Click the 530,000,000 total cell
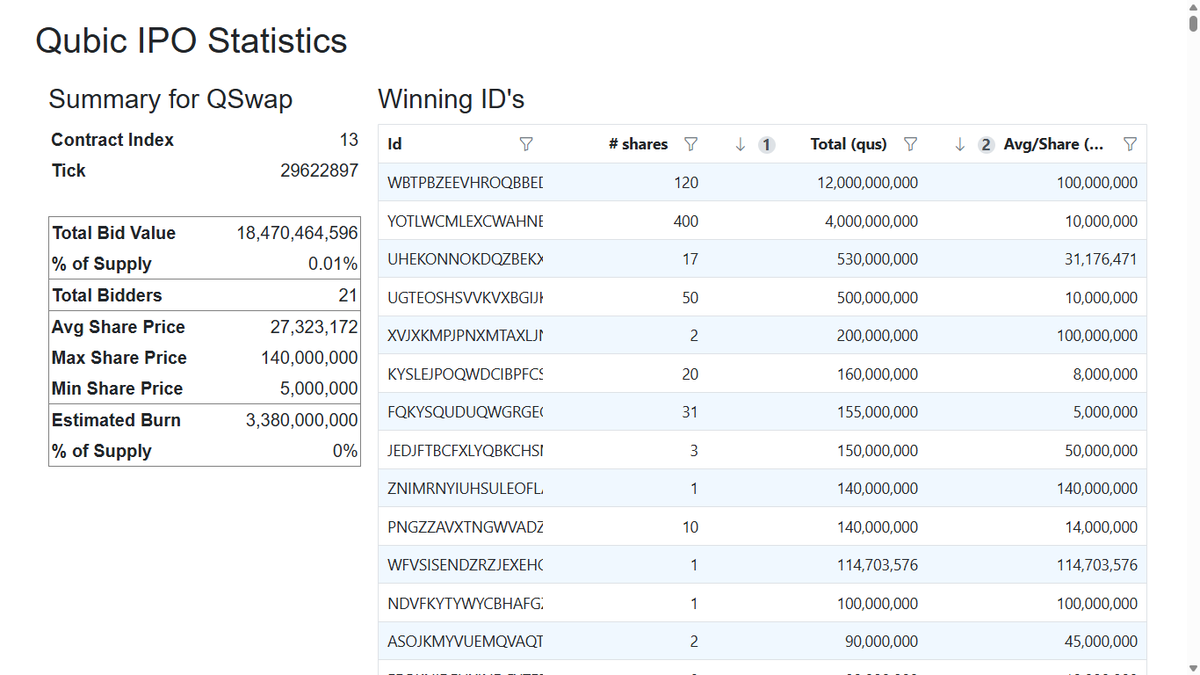Image resolution: width=1200 pixels, height=675 pixels. point(818,259)
